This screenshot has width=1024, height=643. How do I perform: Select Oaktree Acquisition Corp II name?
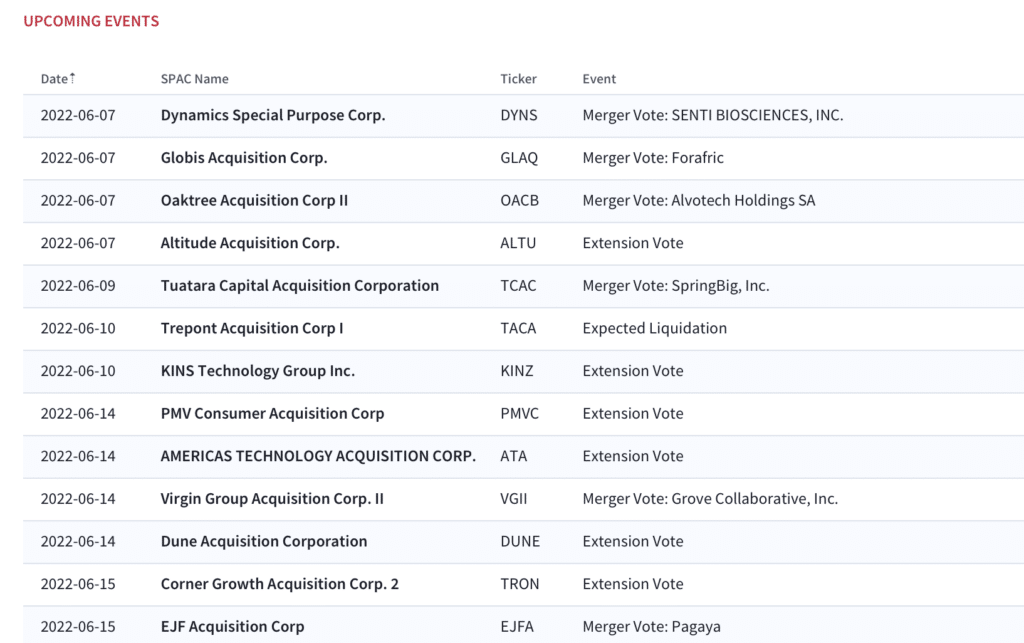[x=254, y=200]
